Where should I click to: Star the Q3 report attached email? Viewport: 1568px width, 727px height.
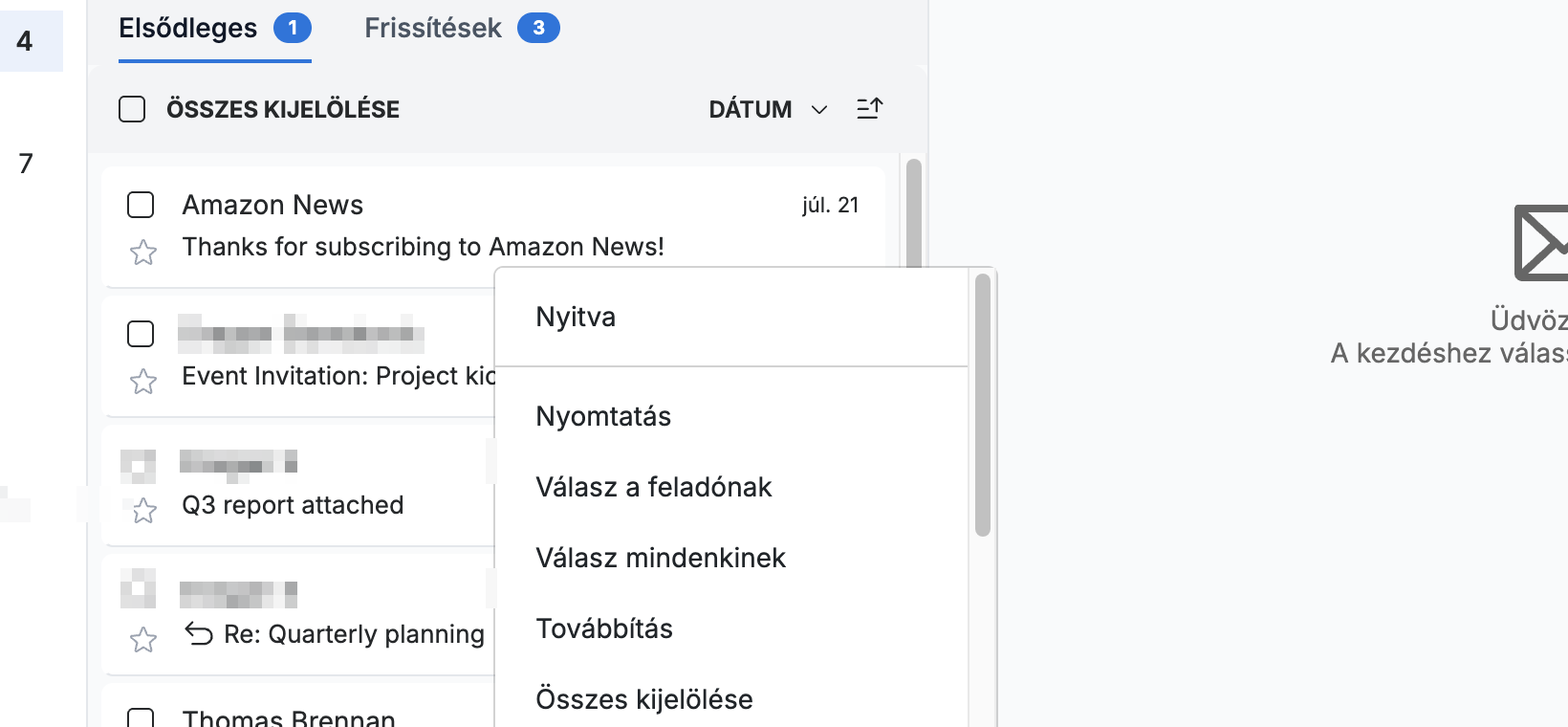click(x=143, y=511)
